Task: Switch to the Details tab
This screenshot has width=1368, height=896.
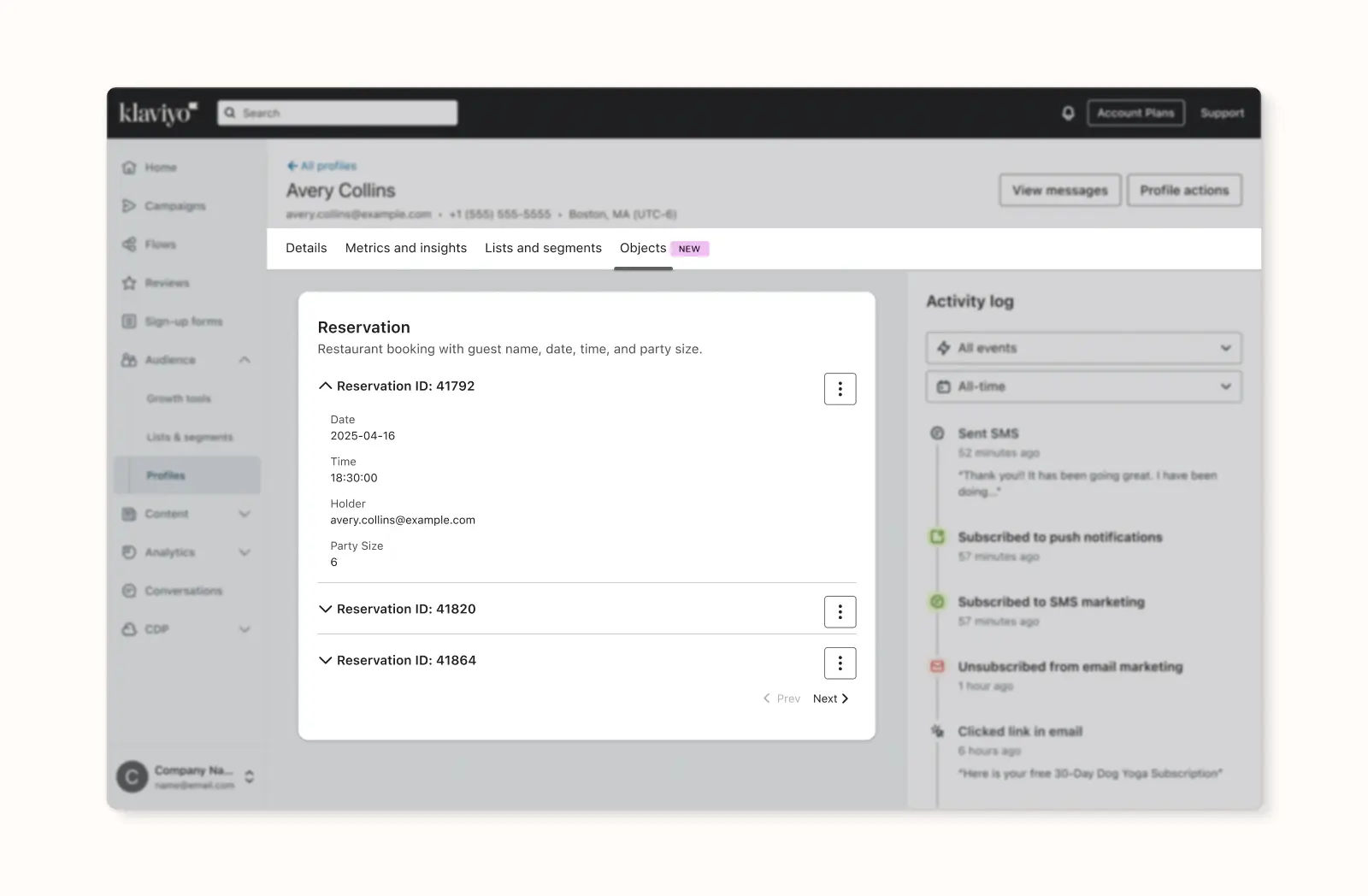Action: (306, 248)
